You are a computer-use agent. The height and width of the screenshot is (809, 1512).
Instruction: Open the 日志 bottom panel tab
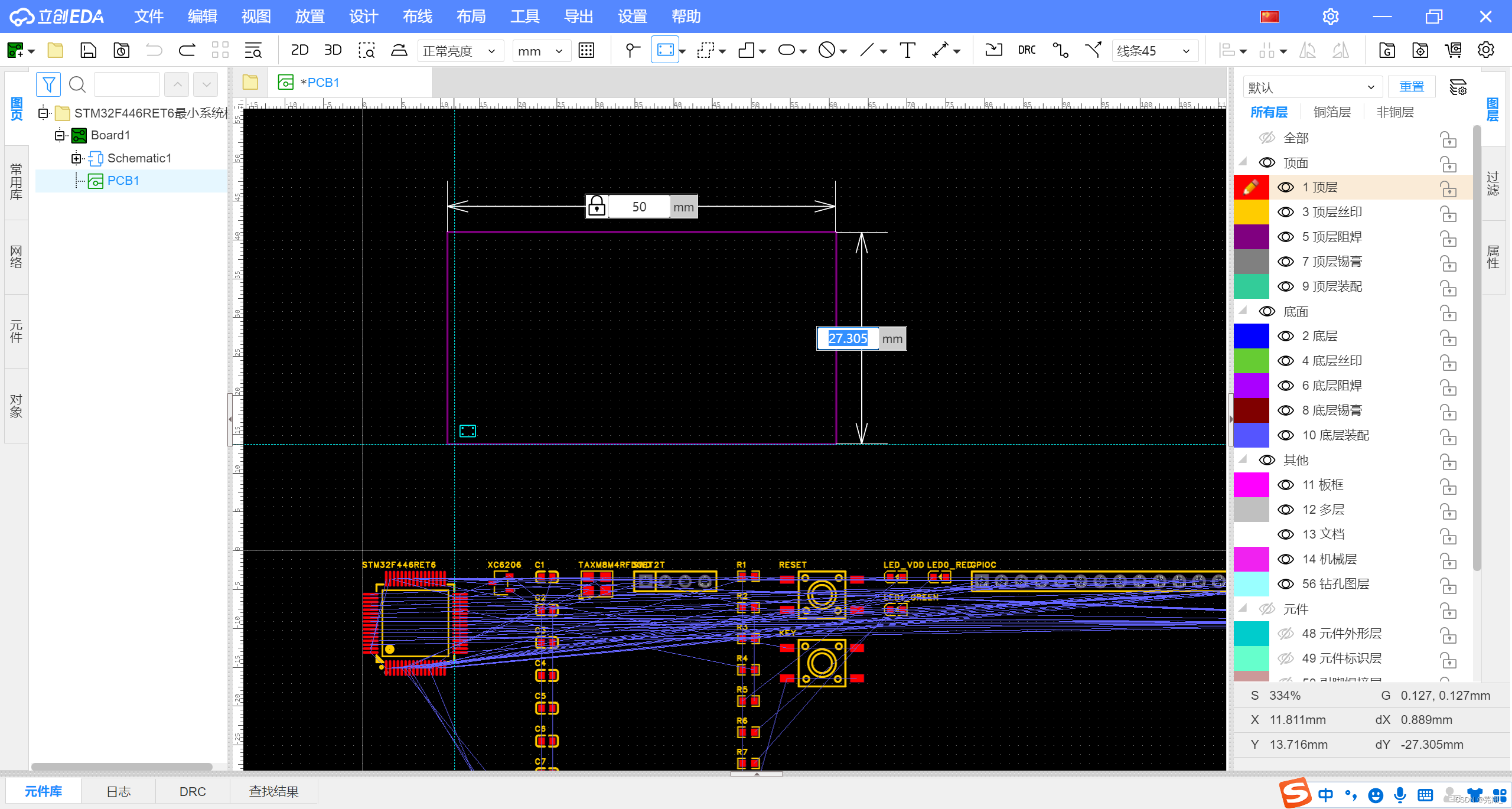[x=118, y=791]
